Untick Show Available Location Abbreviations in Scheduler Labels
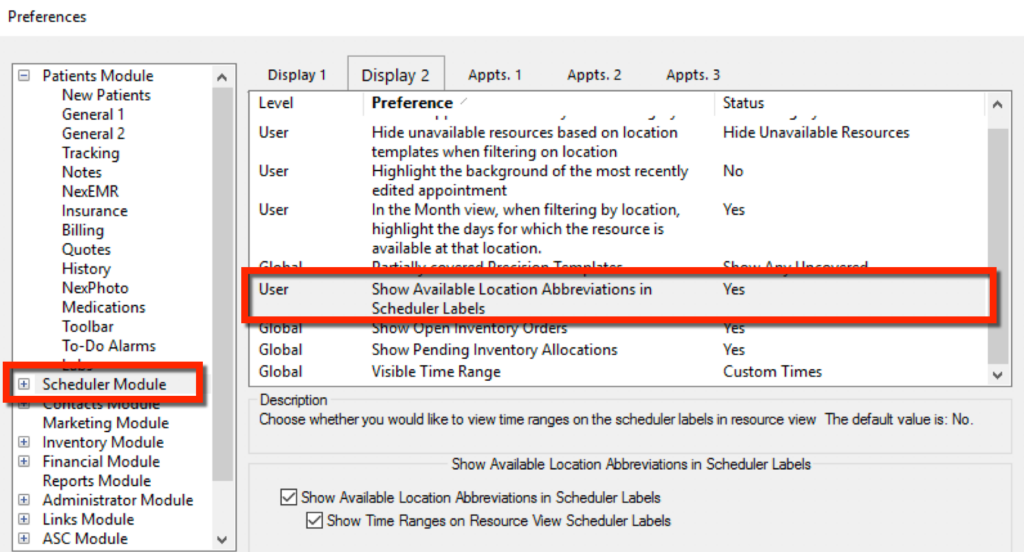Image resolution: width=1024 pixels, height=552 pixels. [289, 497]
